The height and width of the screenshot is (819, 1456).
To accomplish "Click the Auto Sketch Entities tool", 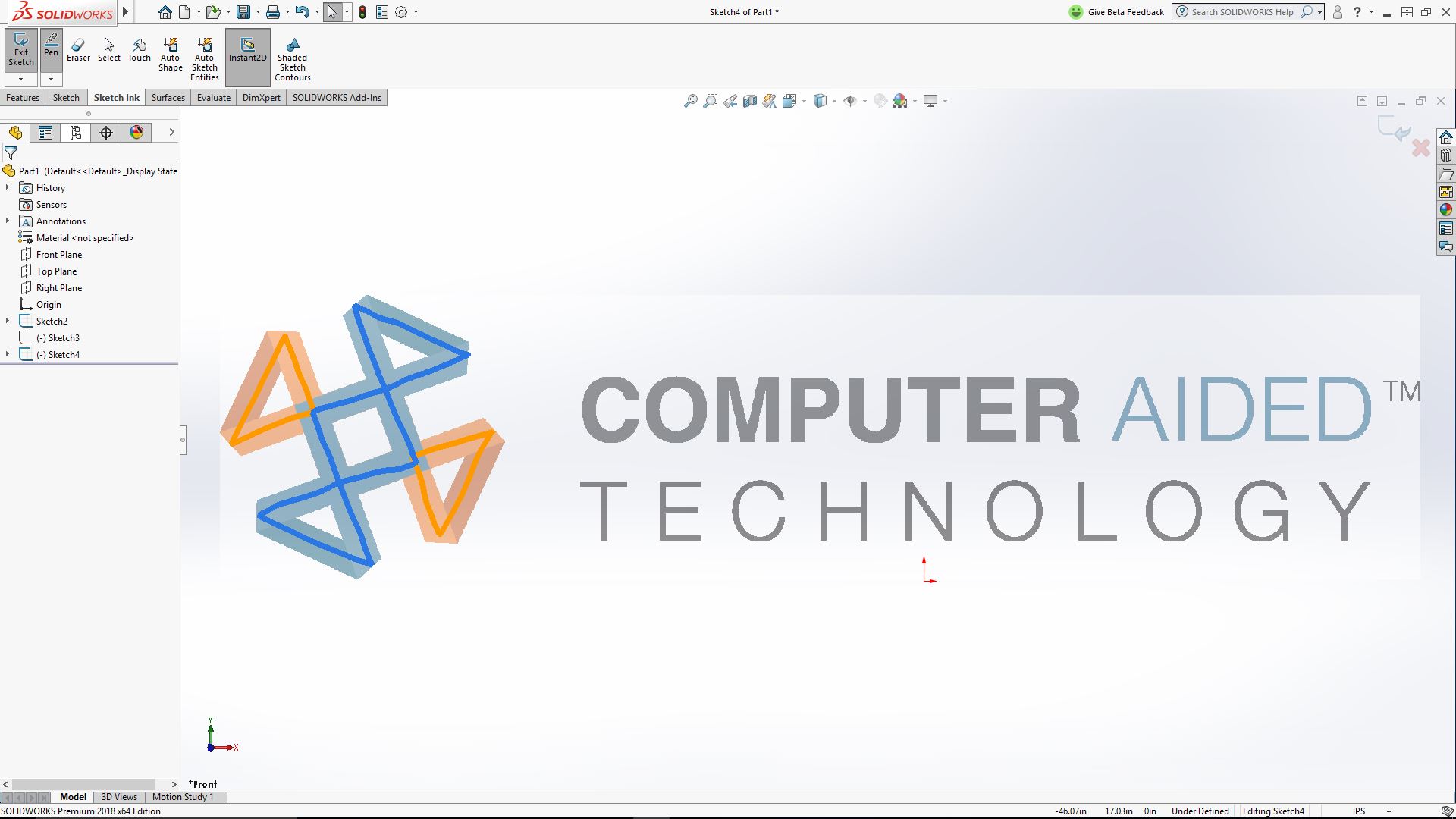I will point(204,57).
